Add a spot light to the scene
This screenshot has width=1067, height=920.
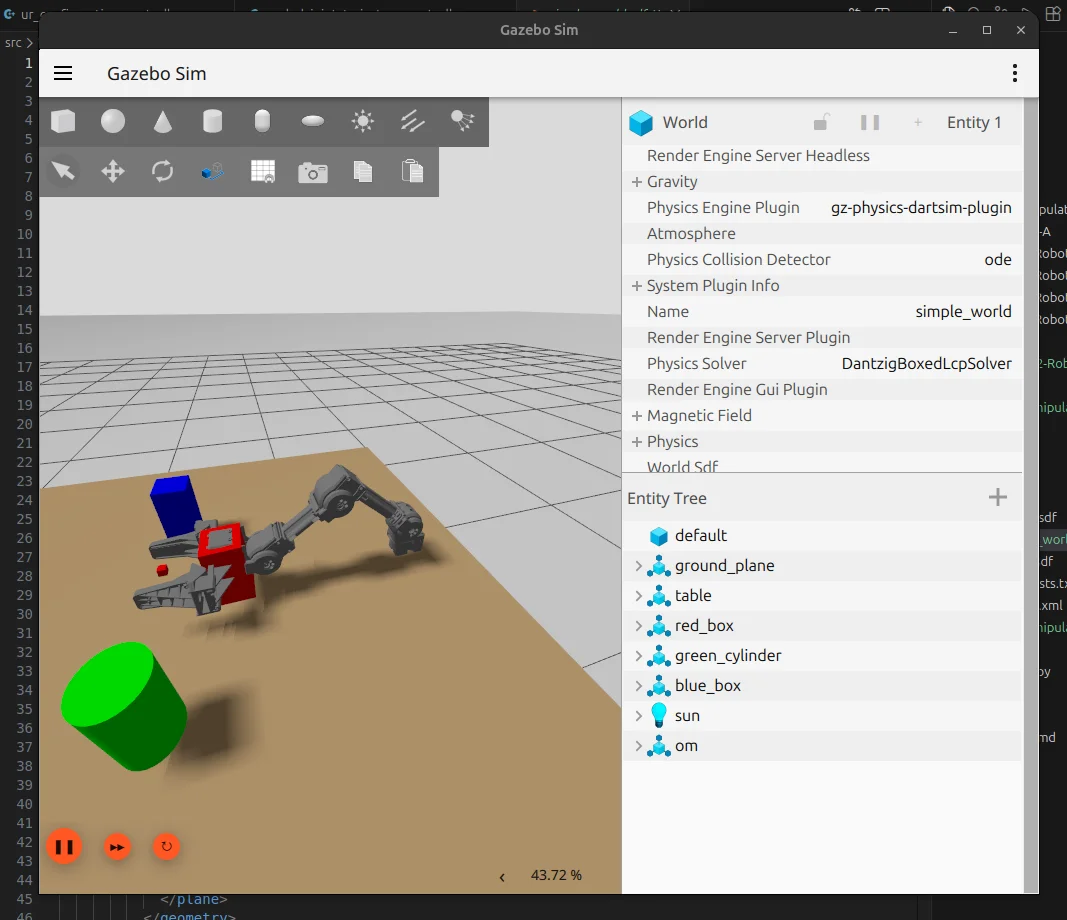pyautogui.click(x=462, y=121)
